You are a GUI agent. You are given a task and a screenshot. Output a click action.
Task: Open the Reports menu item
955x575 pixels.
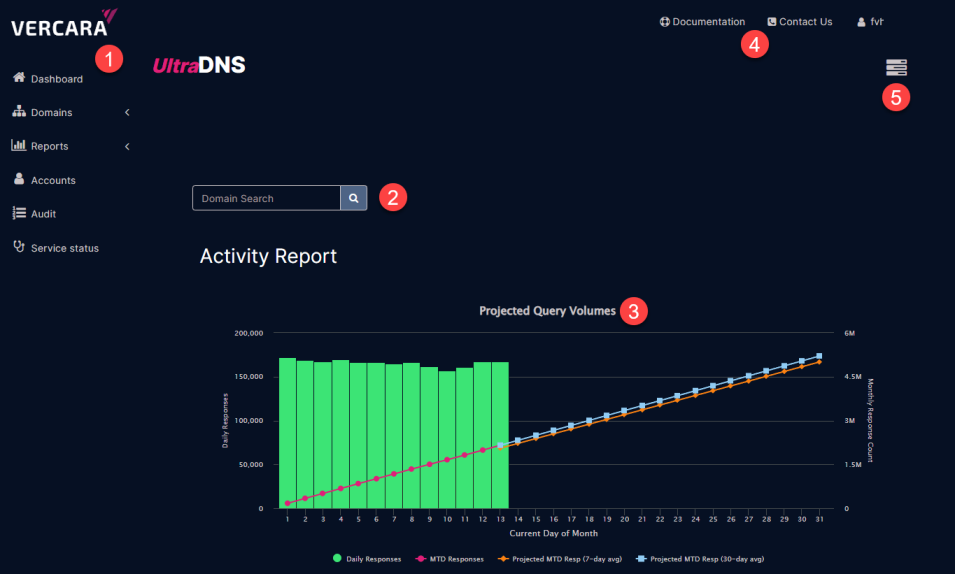coord(49,146)
